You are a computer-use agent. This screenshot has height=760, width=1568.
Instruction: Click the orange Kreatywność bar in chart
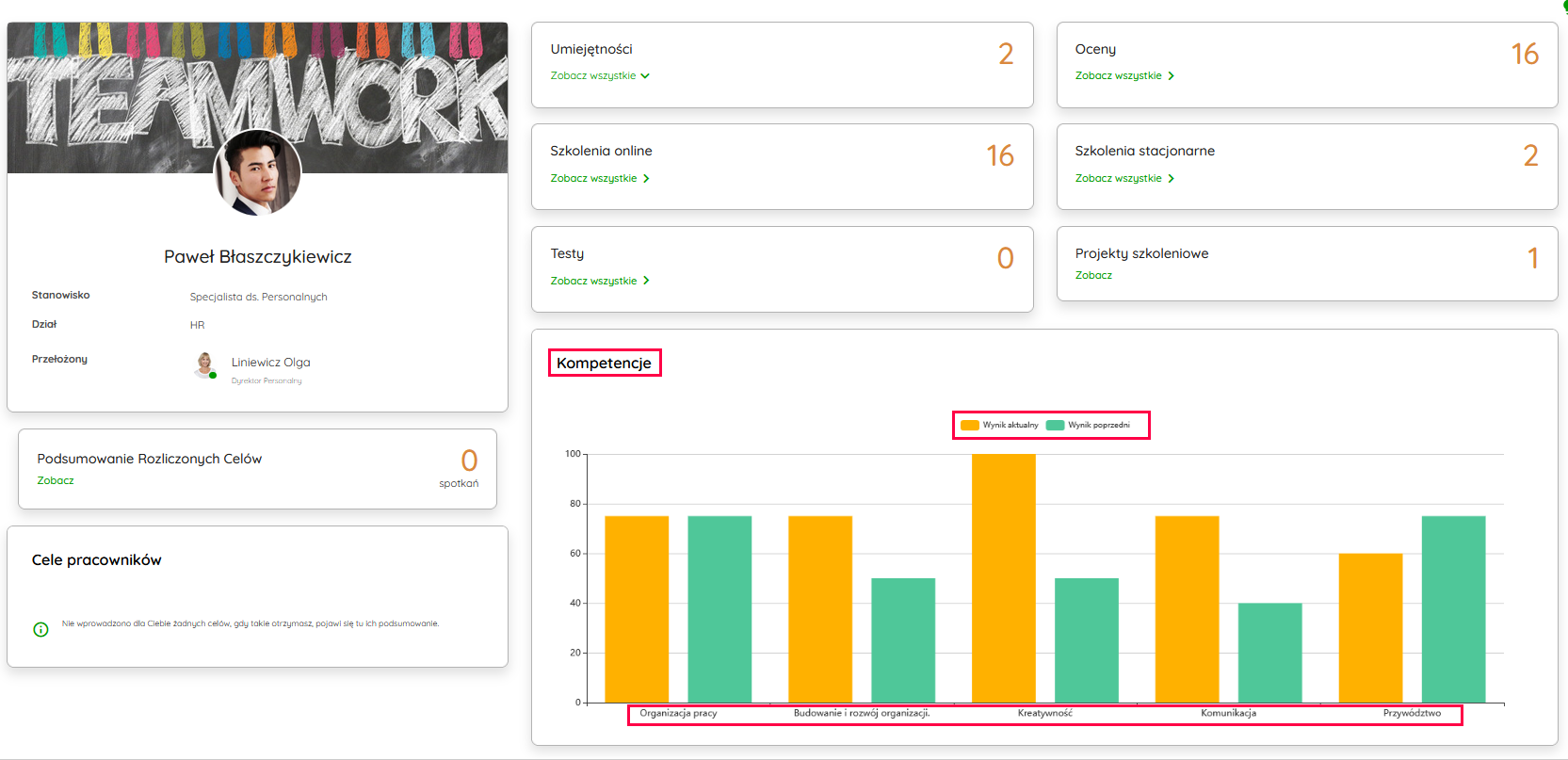[1003, 577]
